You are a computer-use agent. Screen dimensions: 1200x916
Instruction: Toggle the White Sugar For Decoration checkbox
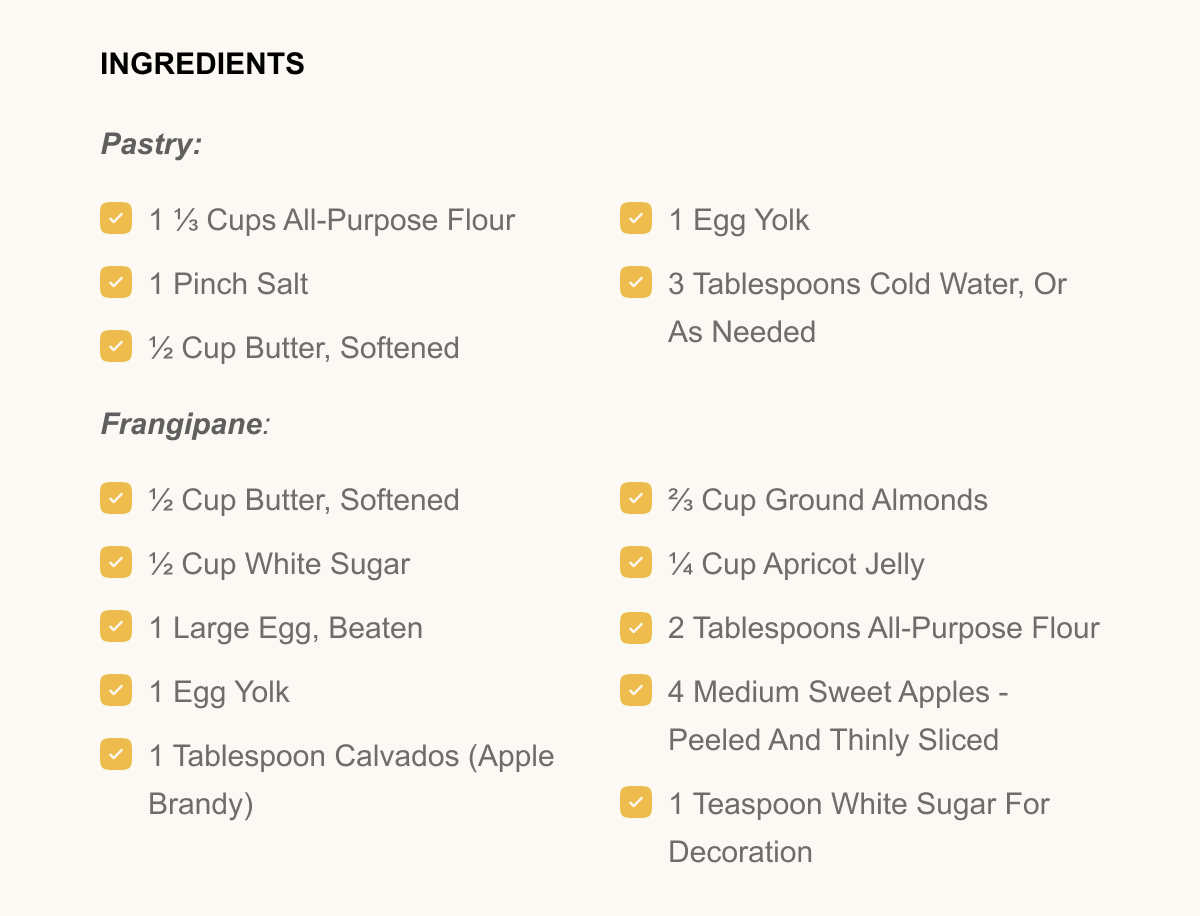pos(636,803)
